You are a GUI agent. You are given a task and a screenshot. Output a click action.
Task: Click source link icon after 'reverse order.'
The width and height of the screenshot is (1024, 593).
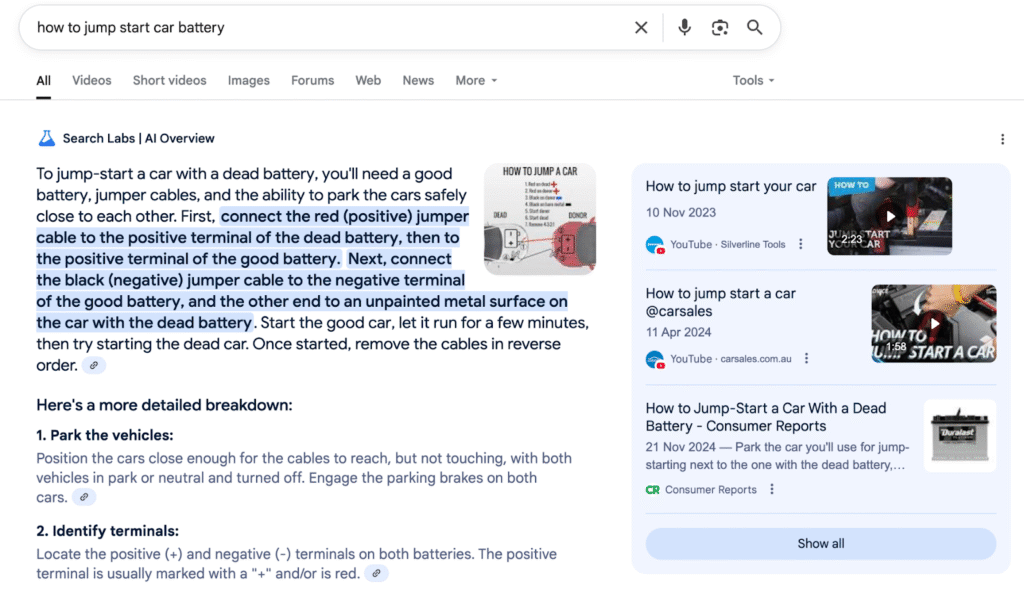[94, 366]
